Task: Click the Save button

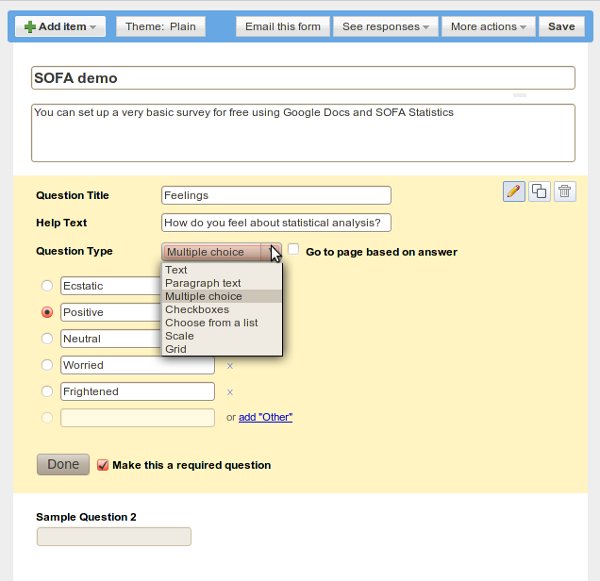Action: coord(561,27)
